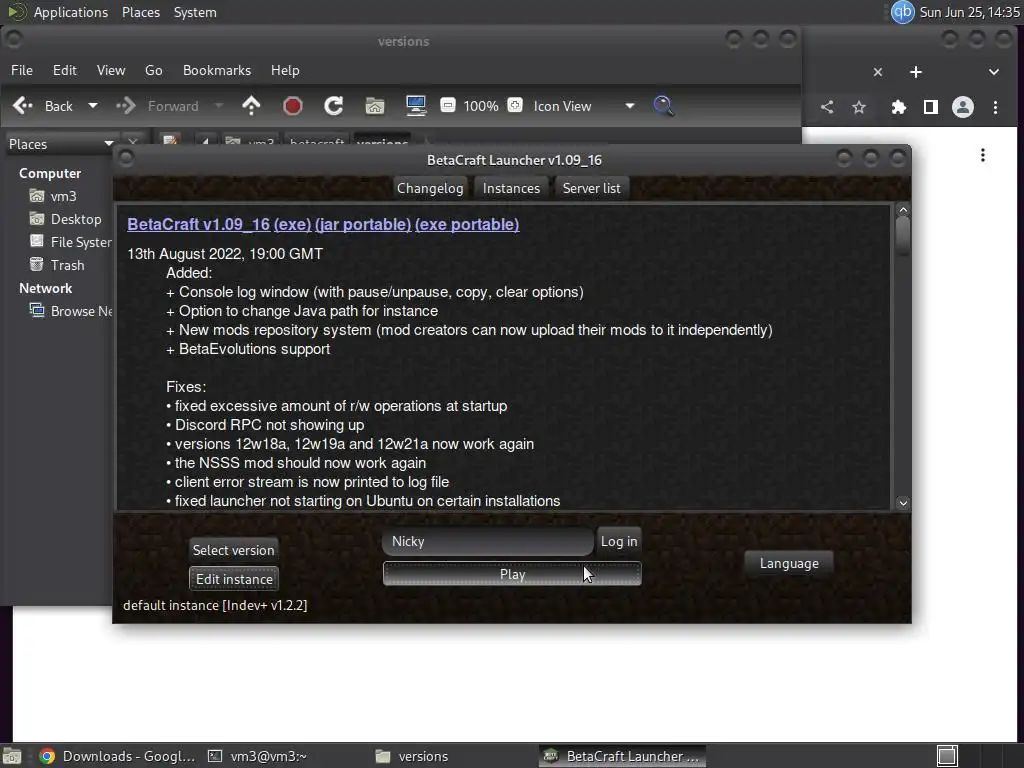Open Help menu in versions window
Image resolution: width=1024 pixels, height=768 pixels.
tap(285, 70)
